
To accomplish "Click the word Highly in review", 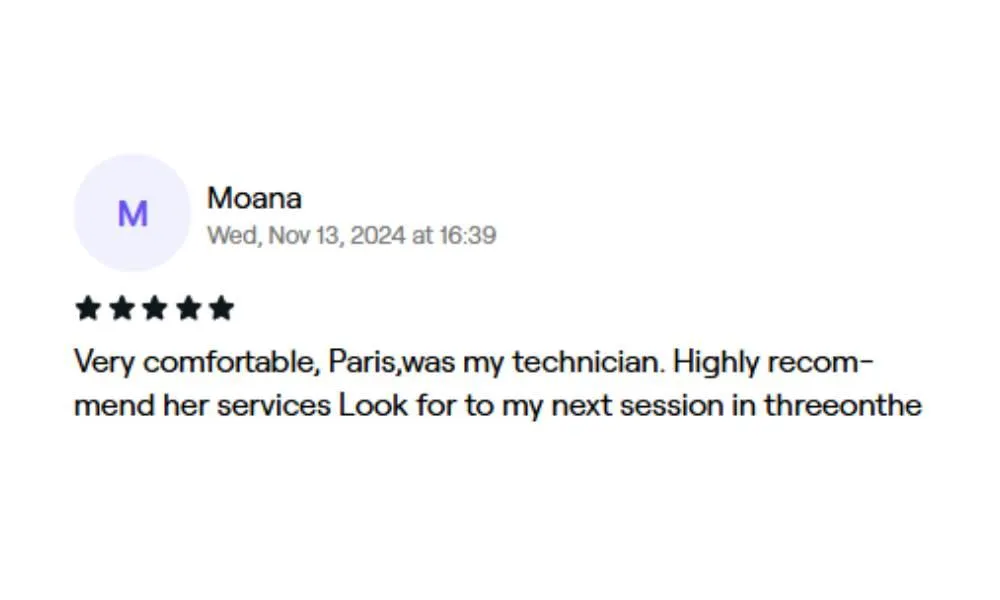I will (x=716, y=363).
